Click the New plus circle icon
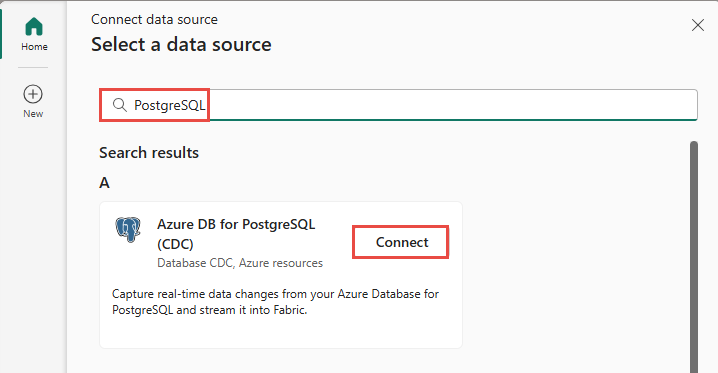Screen dimensions: 718x373 point(33,94)
